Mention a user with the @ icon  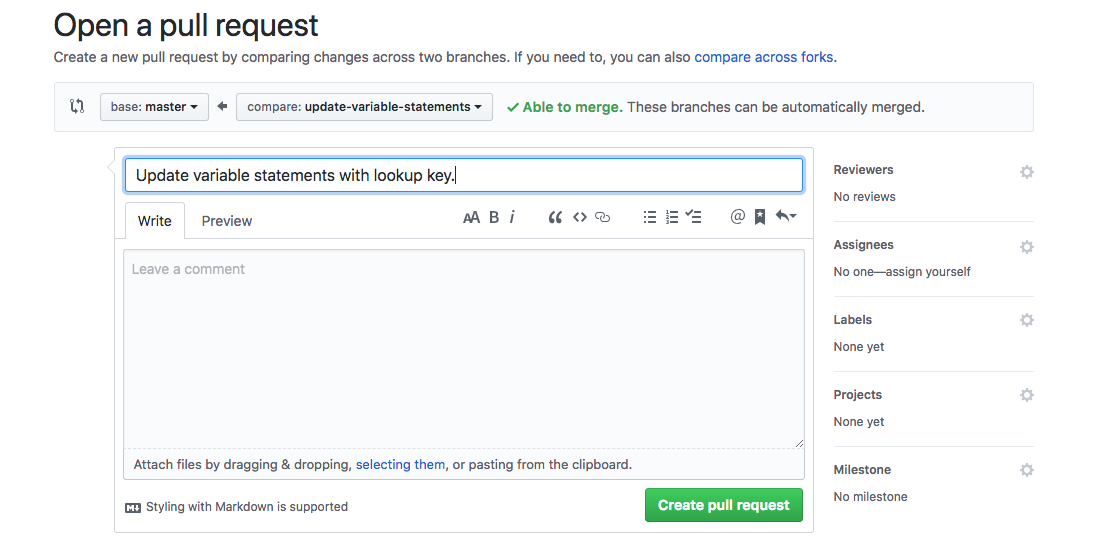click(x=738, y=217)
